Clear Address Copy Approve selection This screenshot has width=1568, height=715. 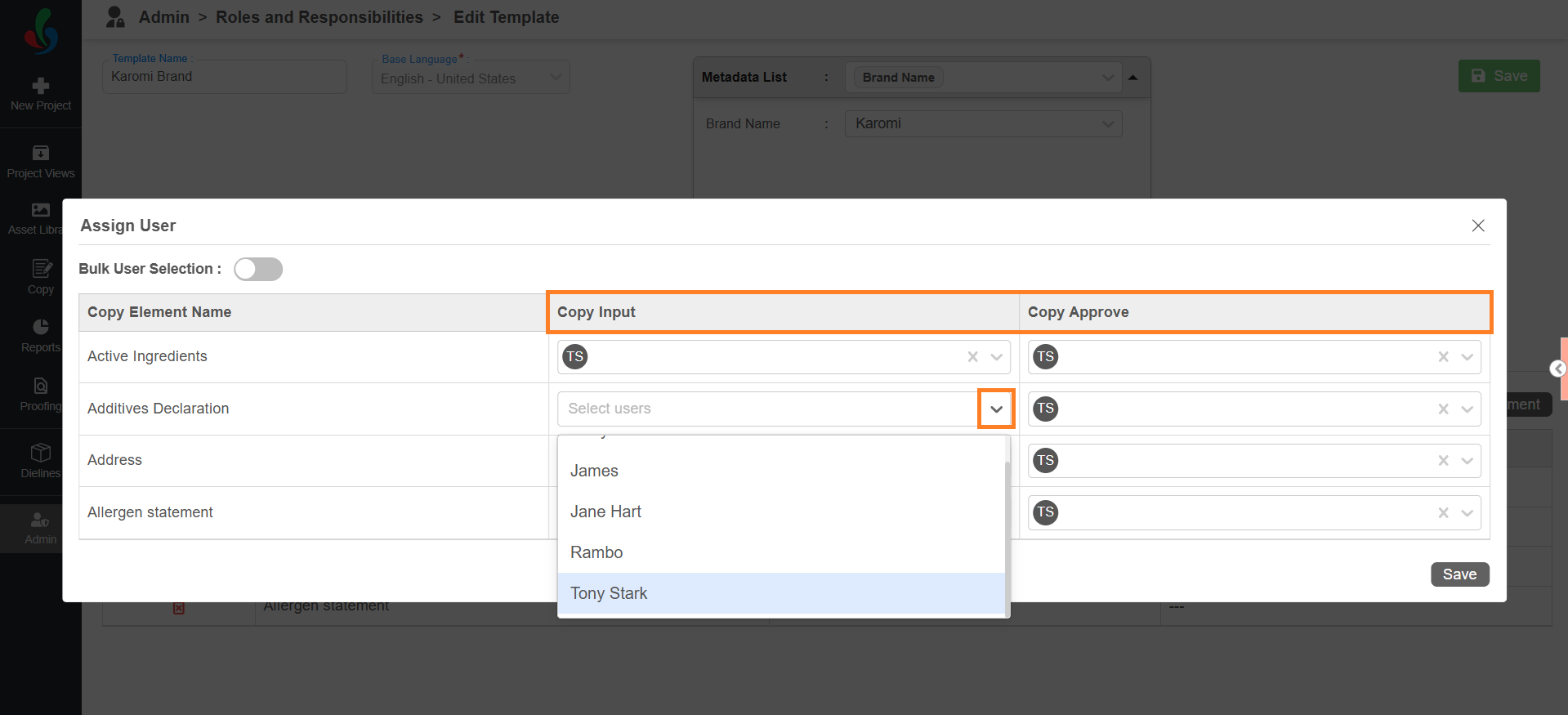[x=1443, y=461]
